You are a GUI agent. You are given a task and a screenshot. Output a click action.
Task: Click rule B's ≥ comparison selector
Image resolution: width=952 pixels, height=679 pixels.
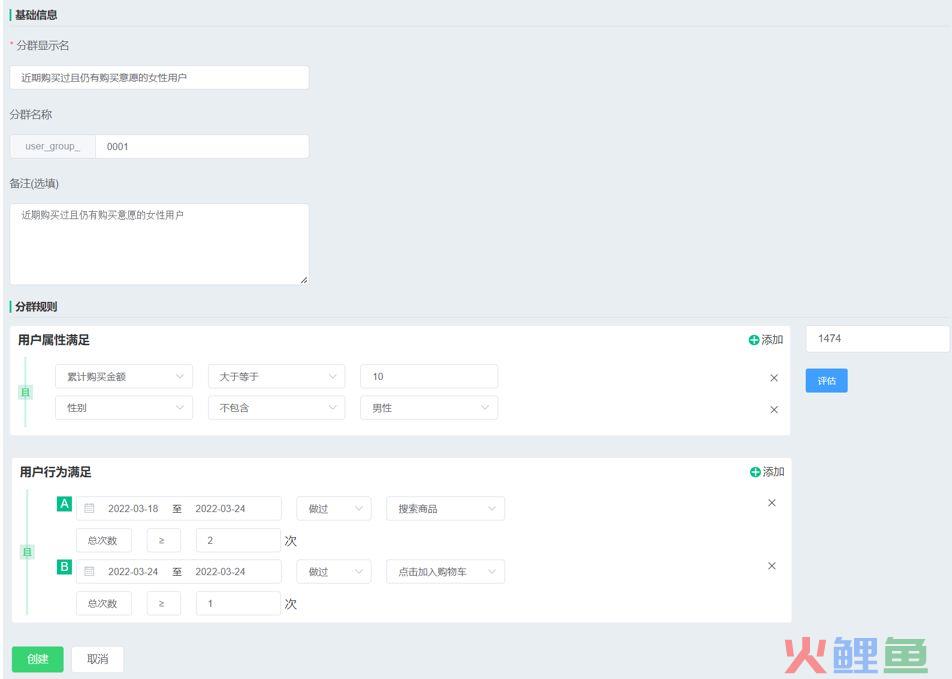point(164,604)
